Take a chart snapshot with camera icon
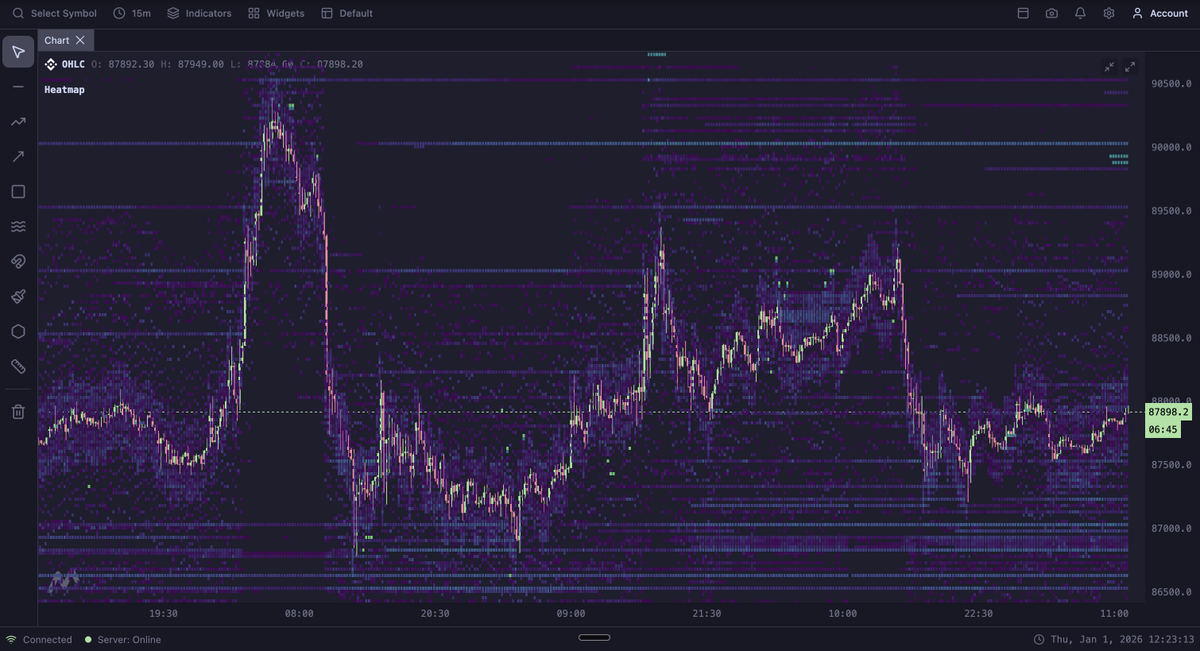 (1052, 13)
